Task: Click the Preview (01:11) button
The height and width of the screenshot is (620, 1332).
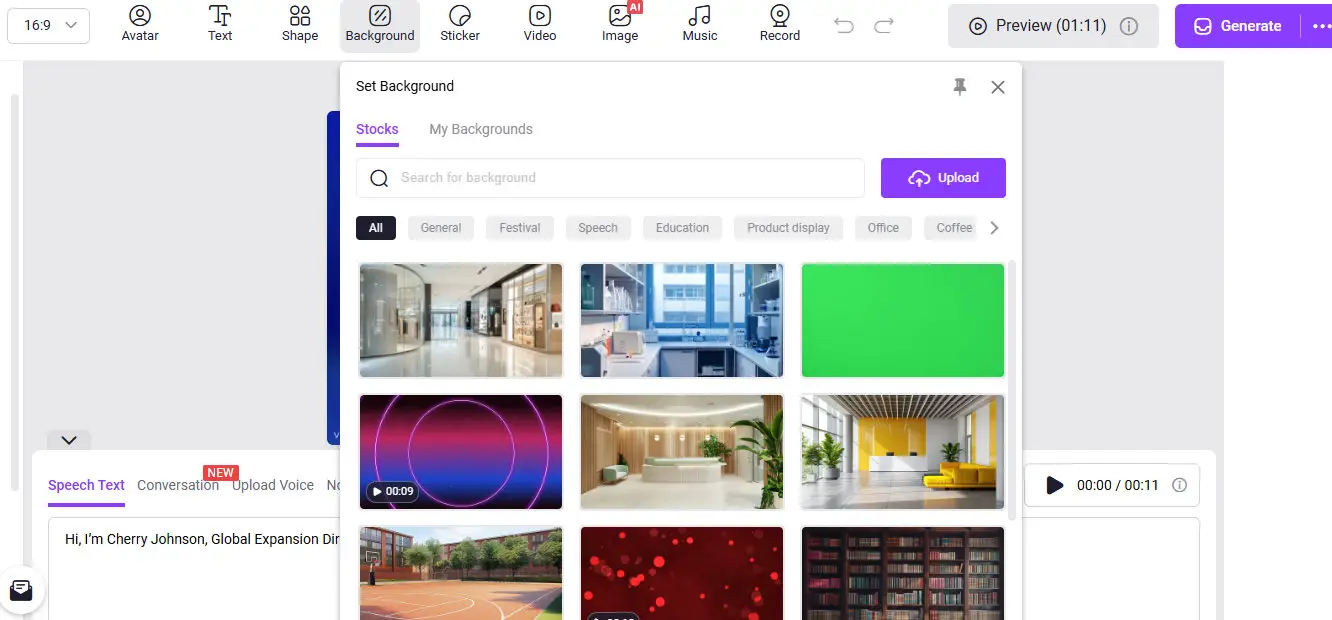Action: (1053, 26)
